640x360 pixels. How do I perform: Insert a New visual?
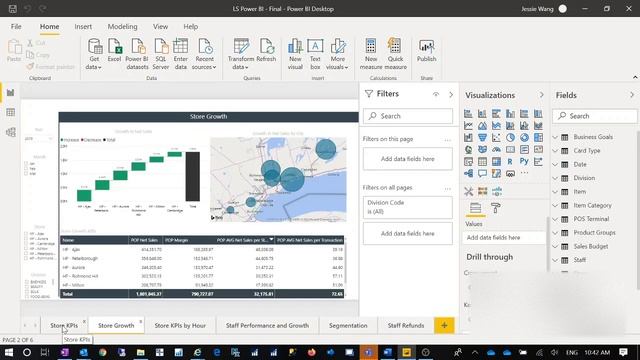295,54
